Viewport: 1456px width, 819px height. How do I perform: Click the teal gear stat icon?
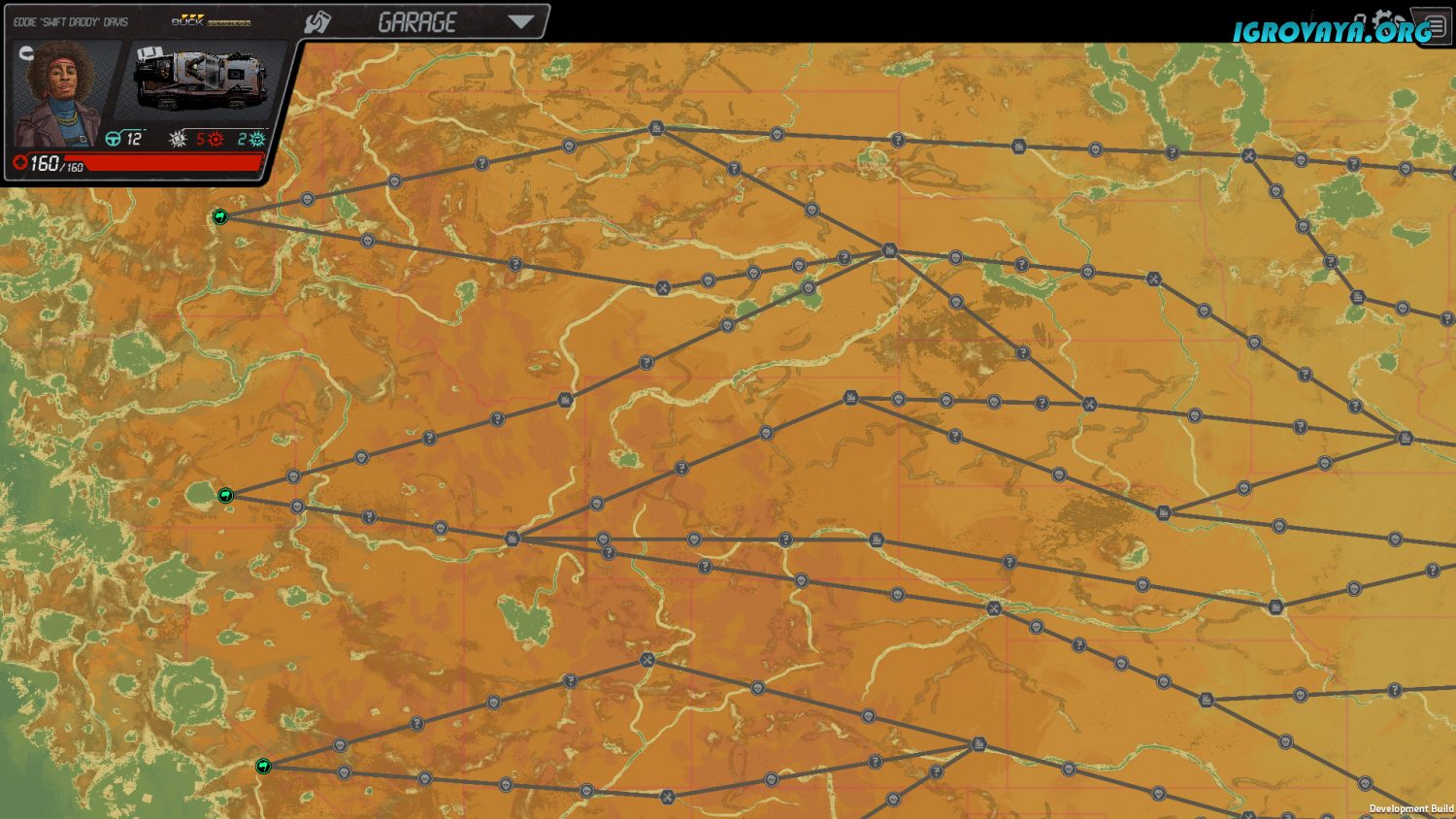pos(257,139)
